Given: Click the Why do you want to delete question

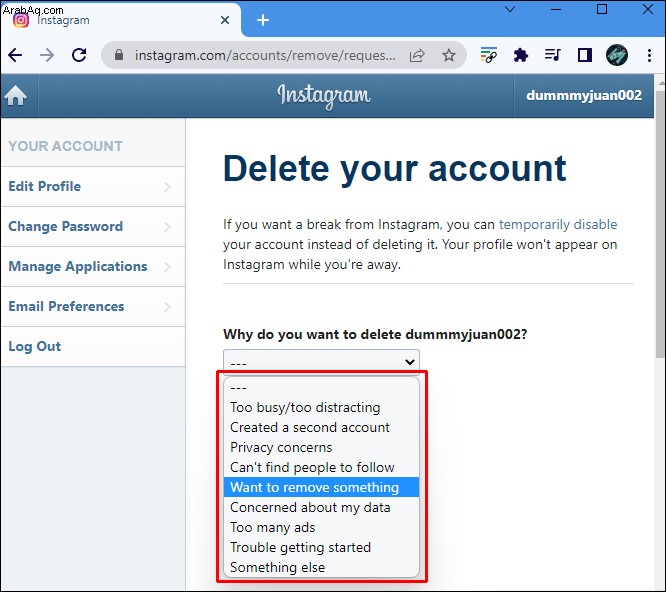Looking at the screenshot, I should pyautogui.click(x=375, y=334).
